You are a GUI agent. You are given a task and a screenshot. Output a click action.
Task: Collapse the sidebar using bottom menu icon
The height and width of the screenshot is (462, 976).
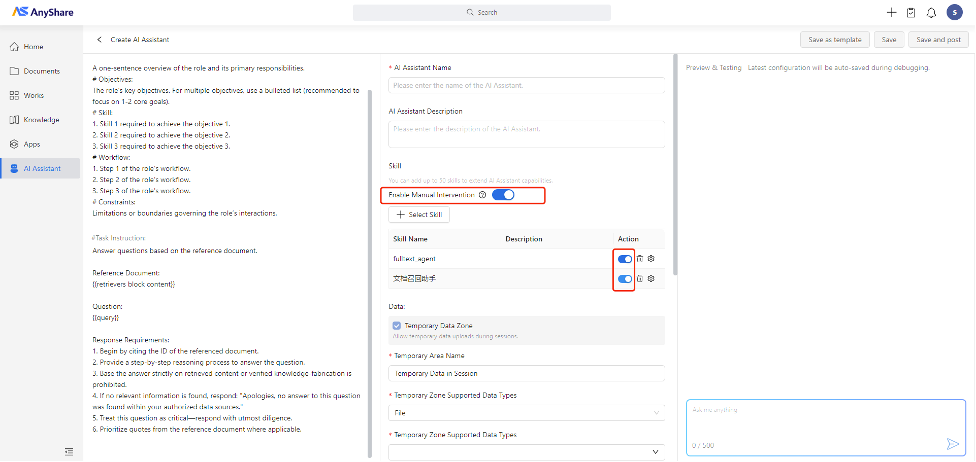tap(69, 452)
